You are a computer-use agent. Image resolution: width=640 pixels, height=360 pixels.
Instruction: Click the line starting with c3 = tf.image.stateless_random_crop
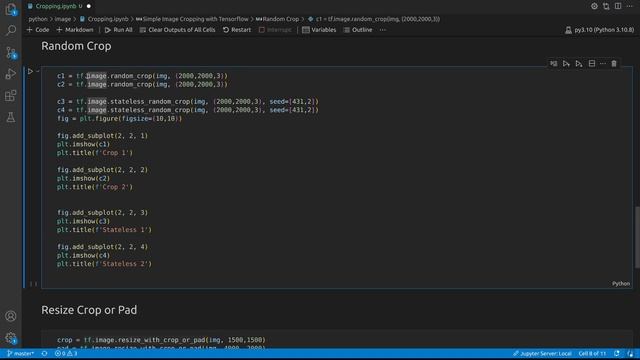point(188,102)
